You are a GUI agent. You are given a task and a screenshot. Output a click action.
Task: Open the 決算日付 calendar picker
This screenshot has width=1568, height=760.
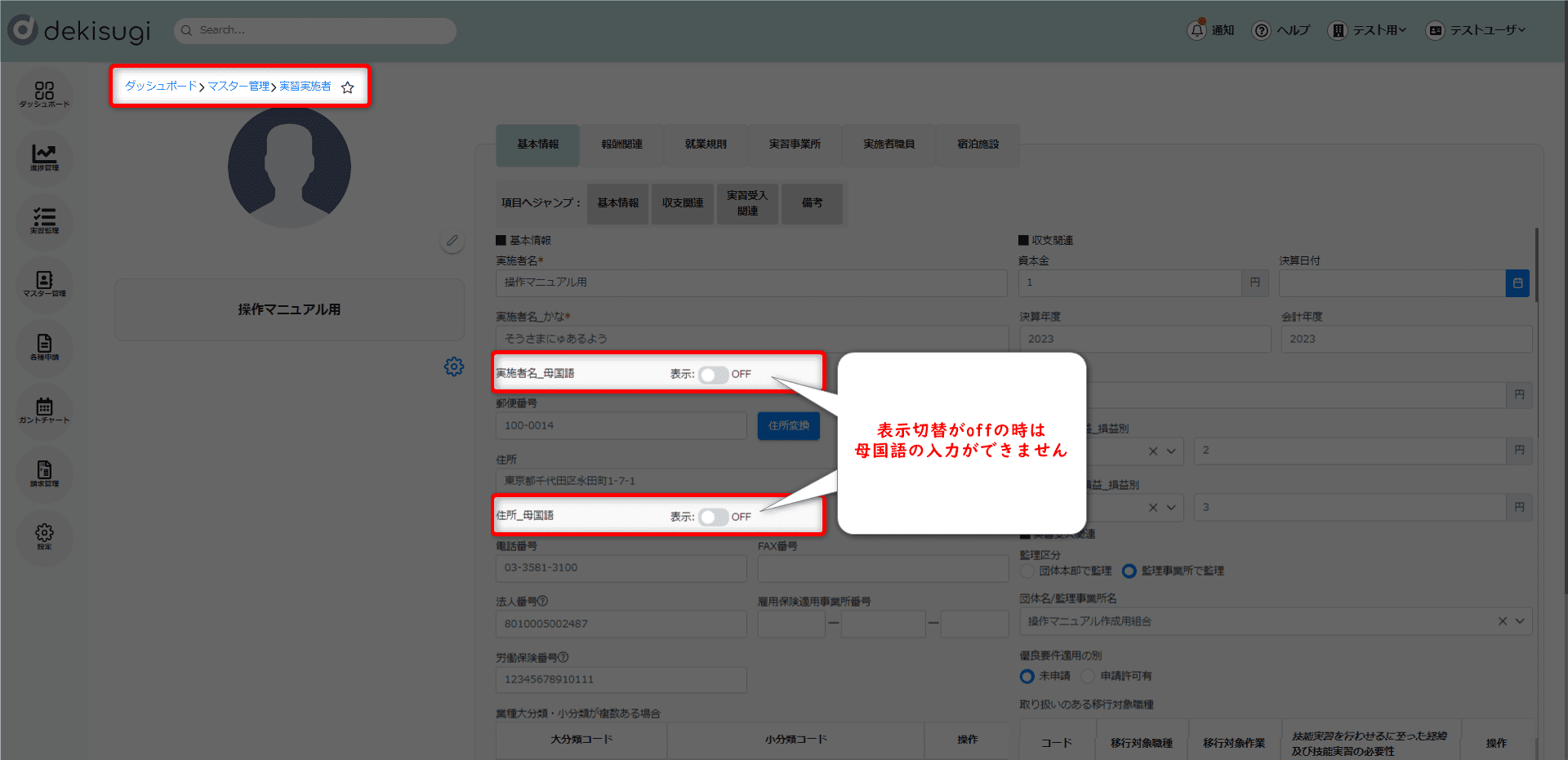pos(1517,283)
